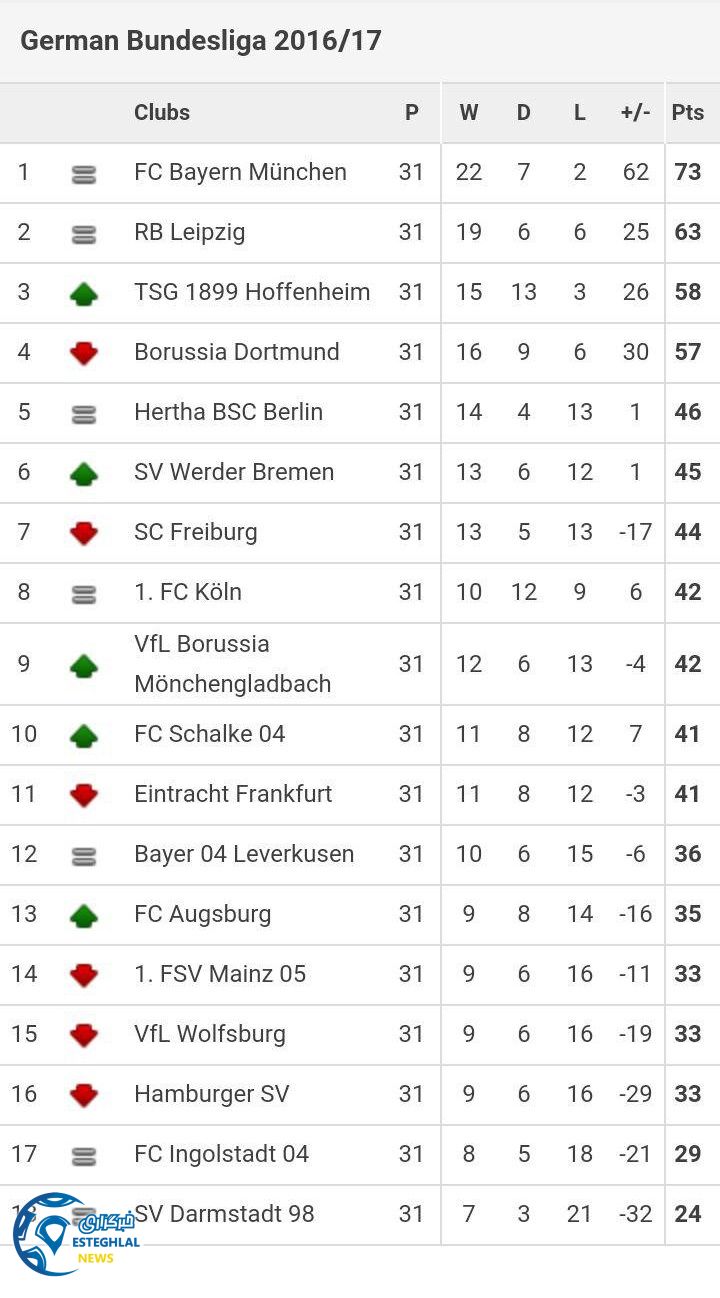The image size is (720, 1298).
Task: Click the Clubs column header
Action: pyautogui.click(x=162, y=112)
